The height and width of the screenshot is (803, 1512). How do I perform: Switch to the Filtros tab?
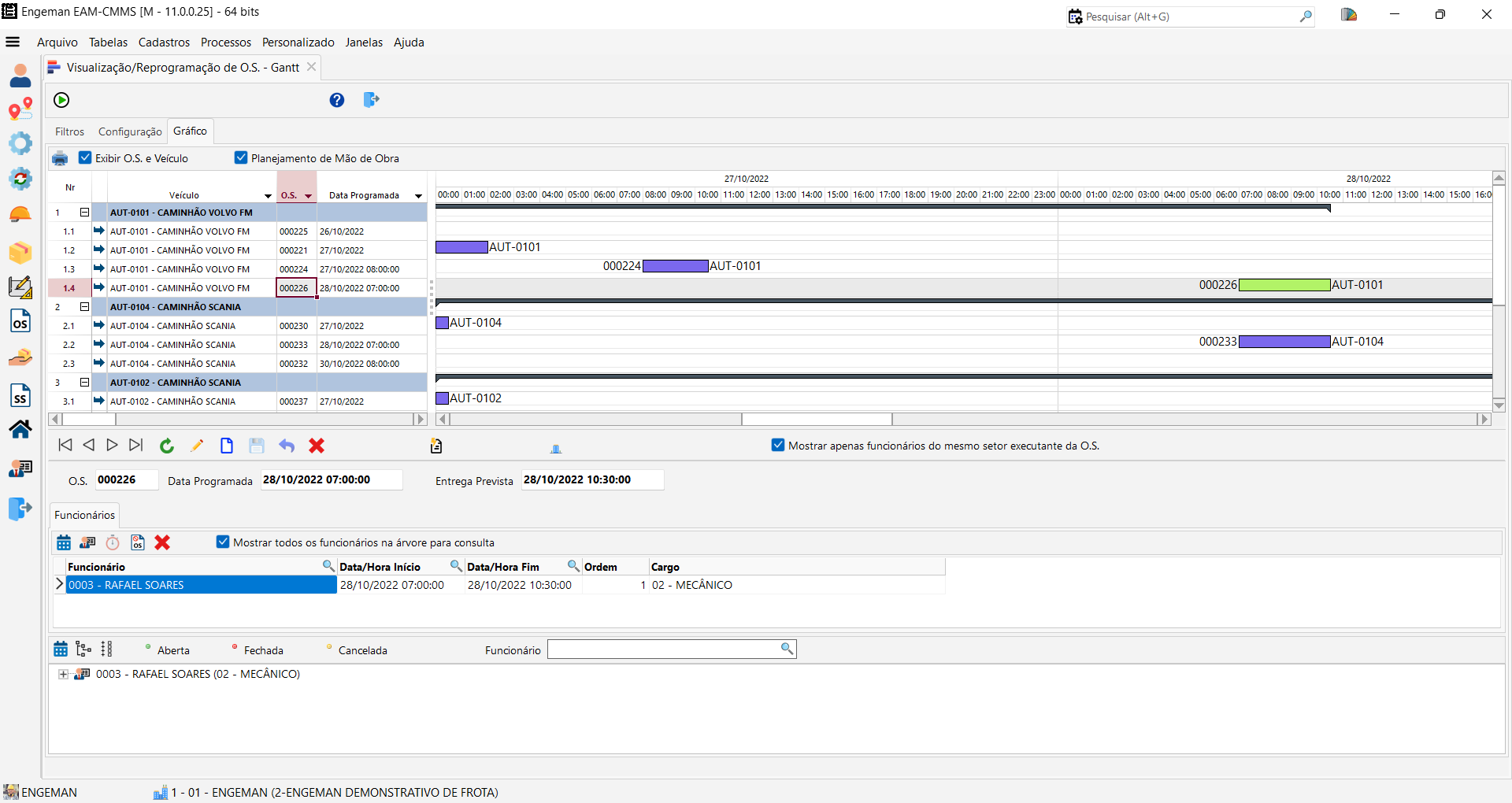click(69, 131)
